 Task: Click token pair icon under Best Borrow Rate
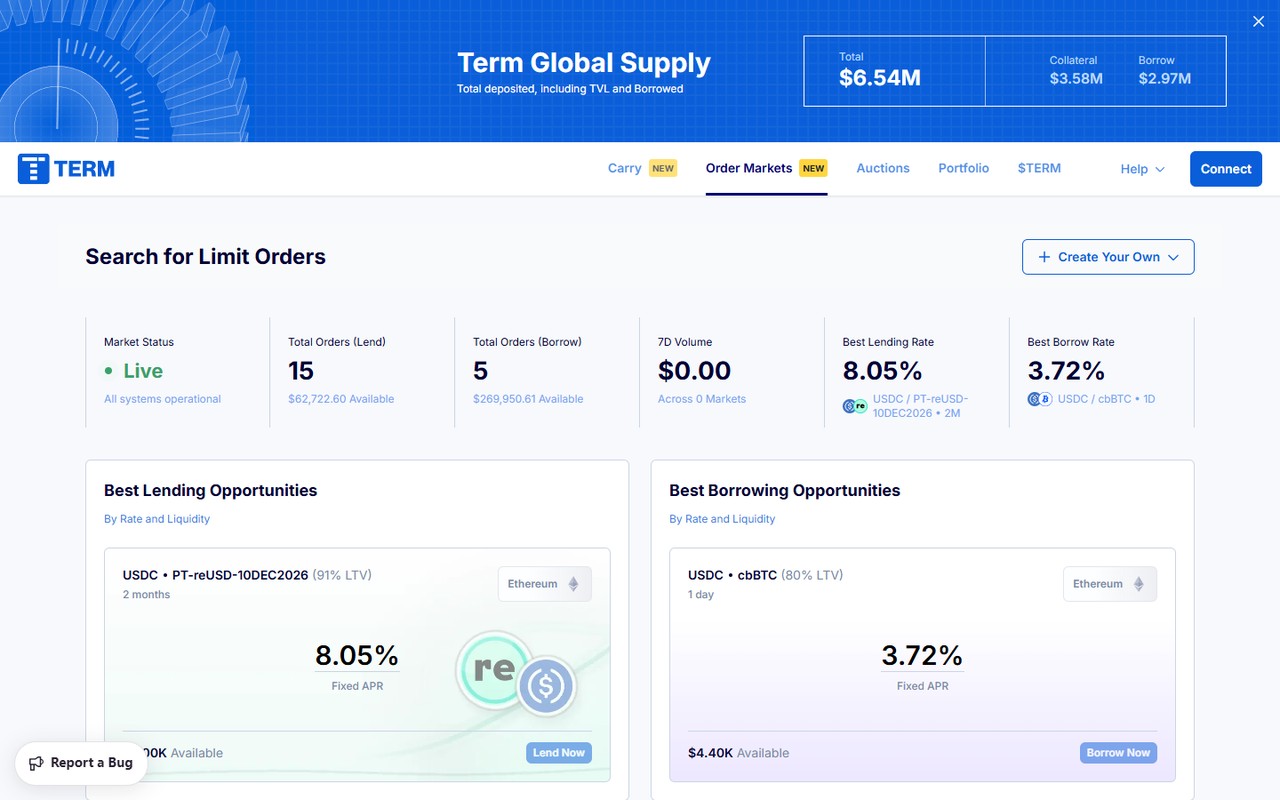[x=1040, y=399]
